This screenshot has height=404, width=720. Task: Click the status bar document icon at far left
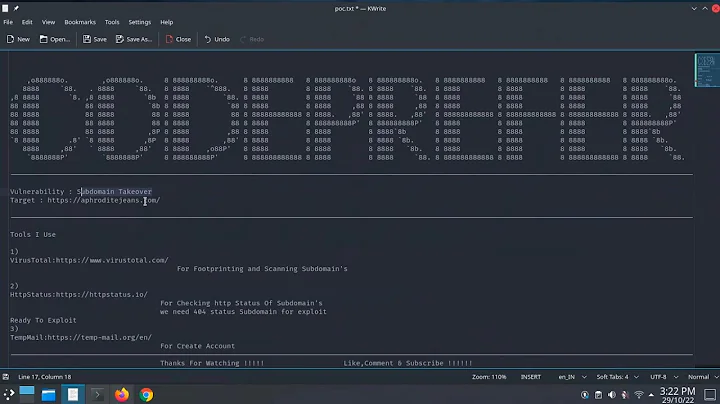[6, 377]
